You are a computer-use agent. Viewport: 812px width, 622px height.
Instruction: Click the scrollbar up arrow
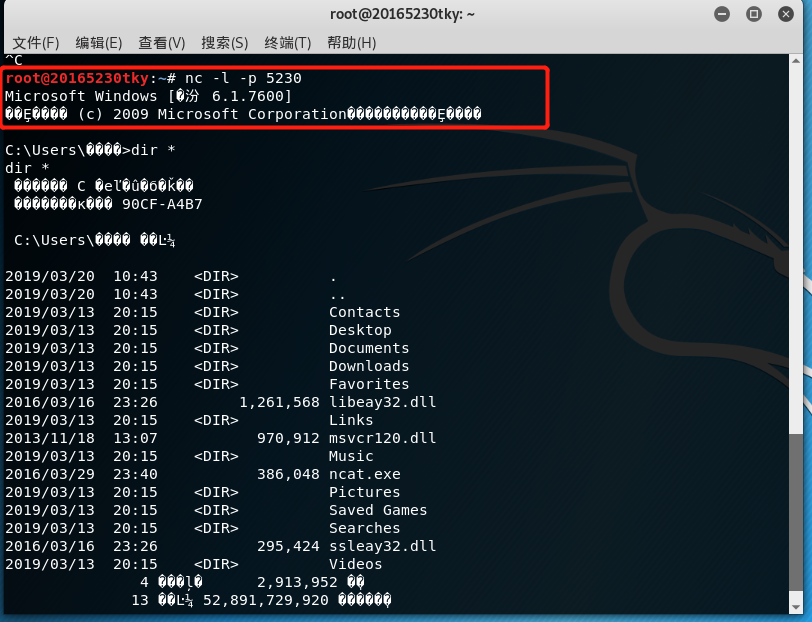coord(796,61)
